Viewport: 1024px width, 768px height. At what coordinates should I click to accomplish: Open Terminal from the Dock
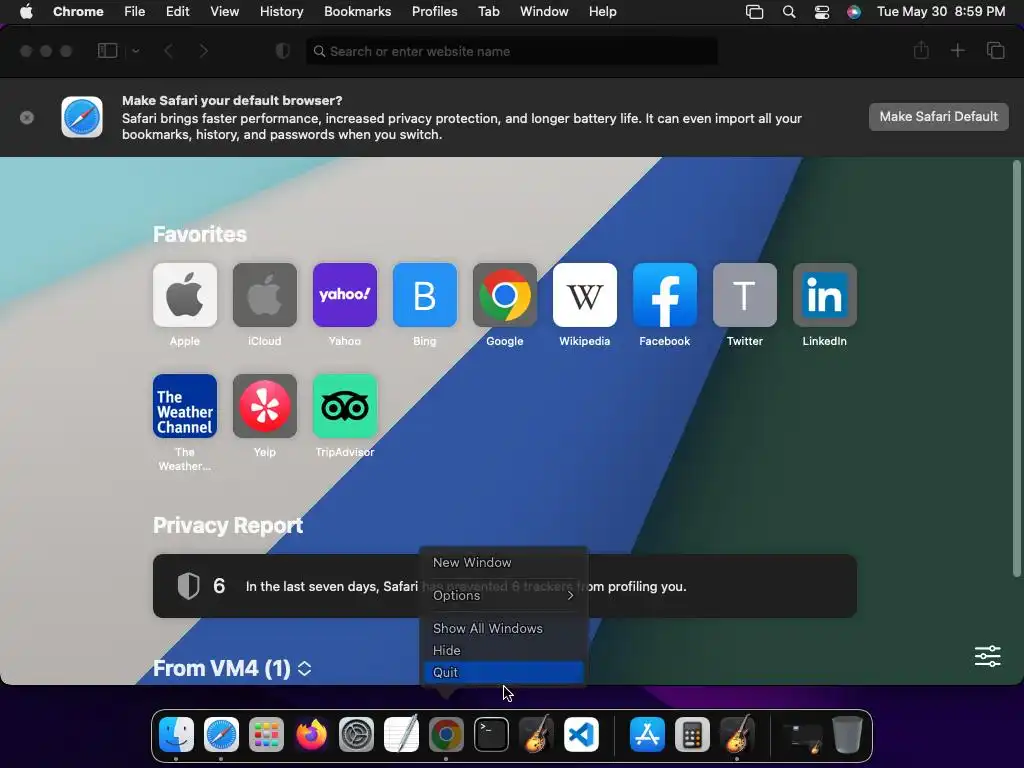click(491, 735)
